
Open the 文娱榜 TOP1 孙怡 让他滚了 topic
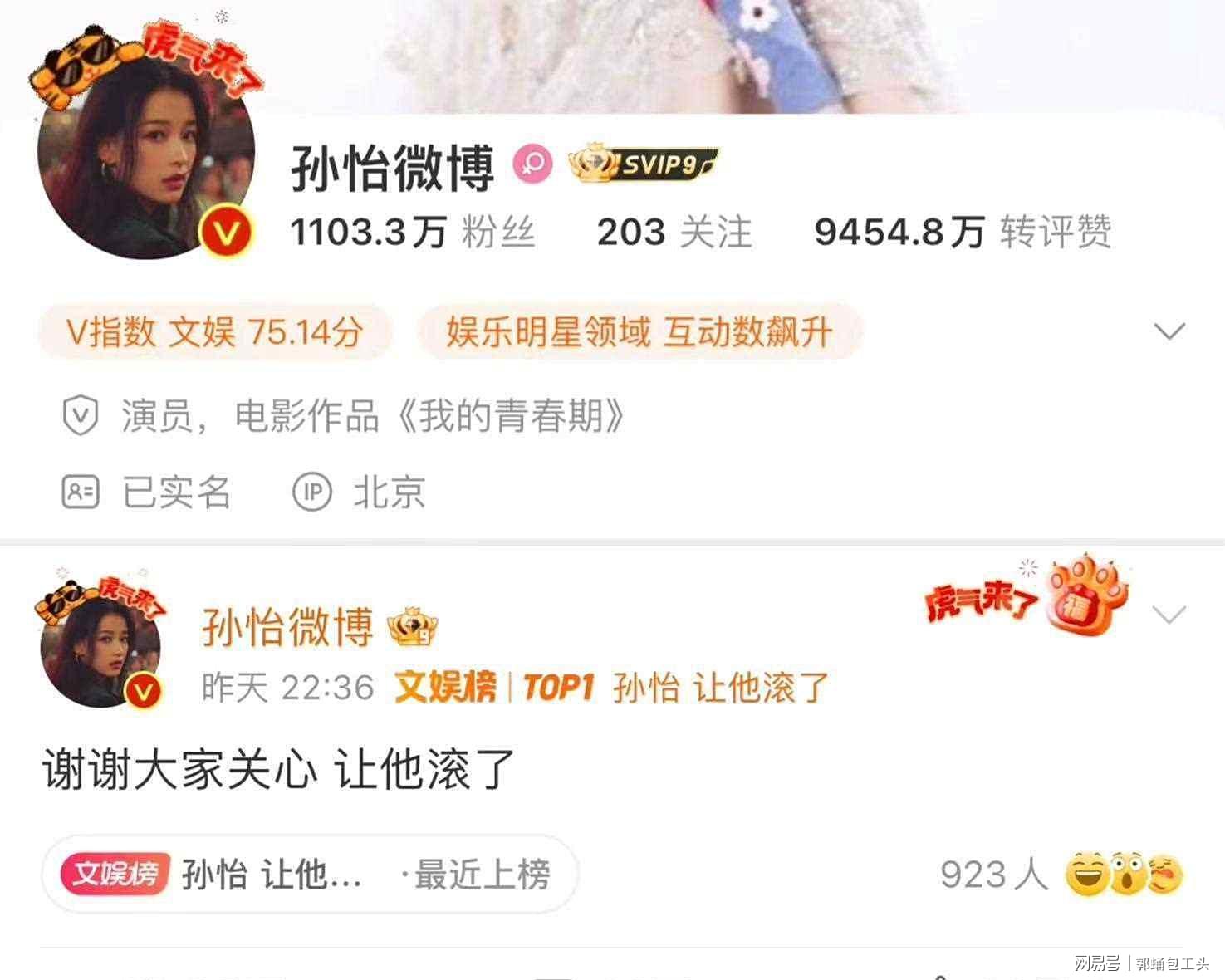point(611,688)
